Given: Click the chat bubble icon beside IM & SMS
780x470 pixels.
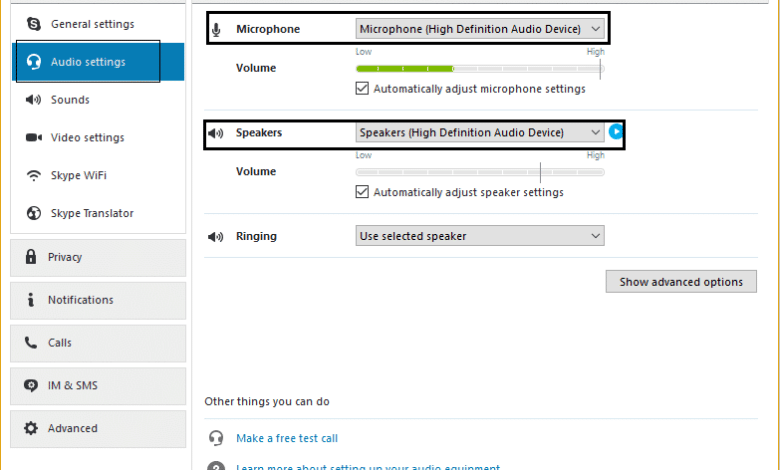Looking at the screenshot, I should point(31,385).
